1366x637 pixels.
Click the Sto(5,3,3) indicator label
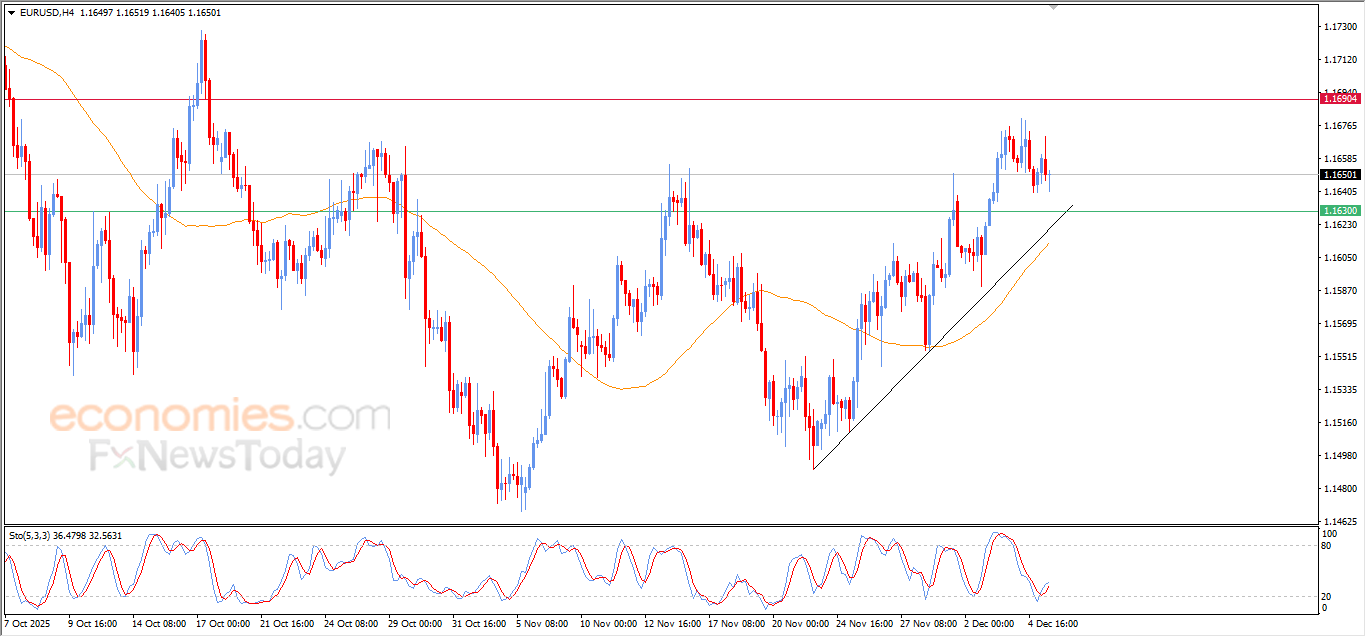(33, 536)
